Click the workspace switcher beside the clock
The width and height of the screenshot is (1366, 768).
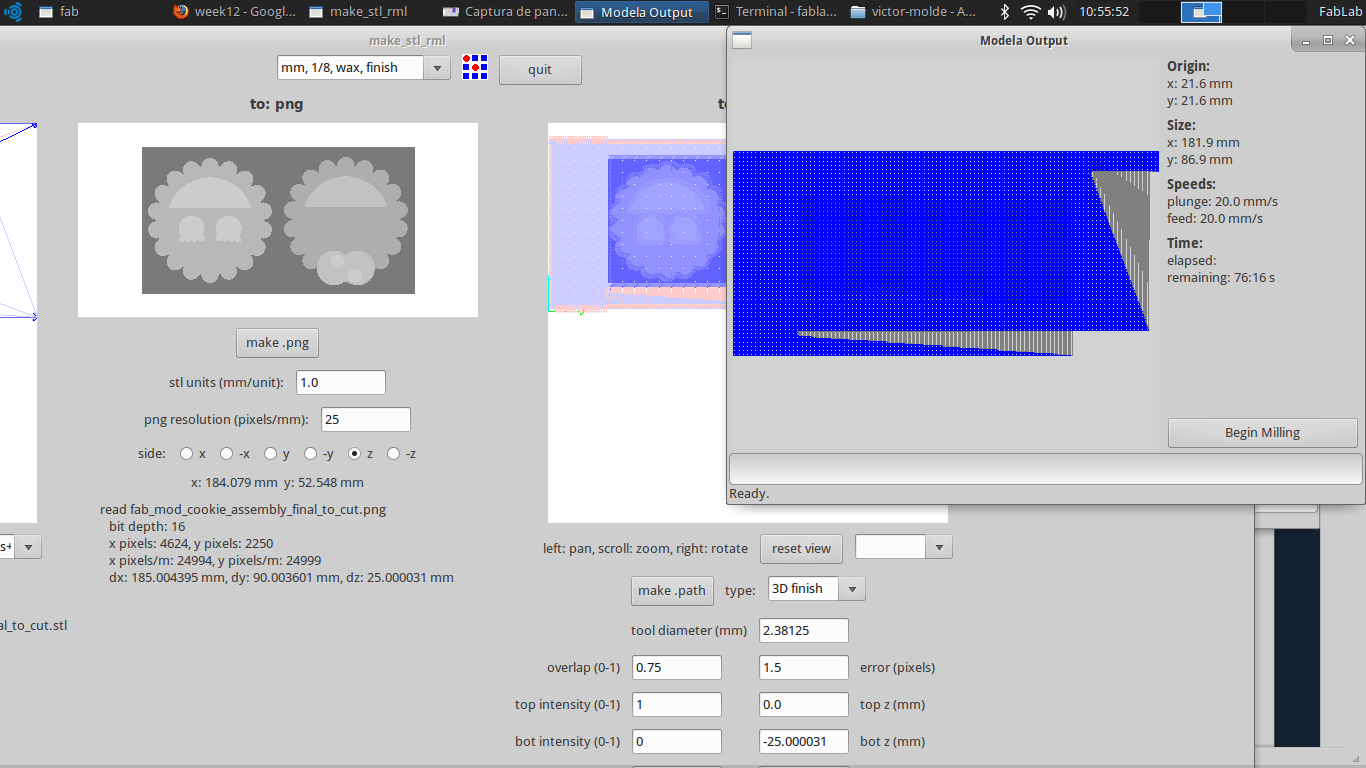[x=1201, y=12]
